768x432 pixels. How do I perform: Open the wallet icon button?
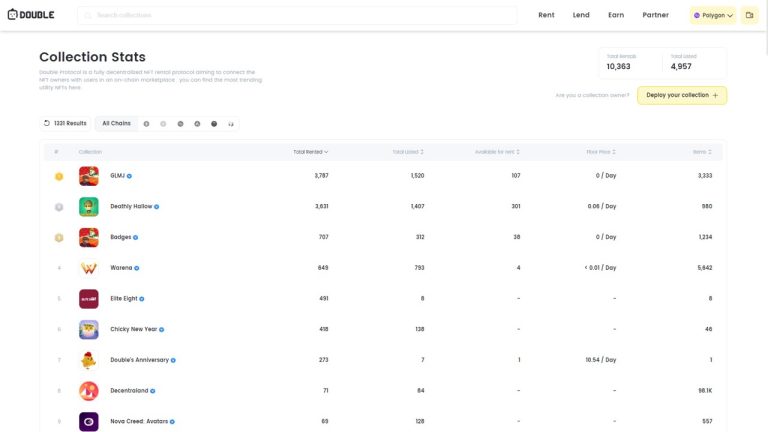point(750,15)
